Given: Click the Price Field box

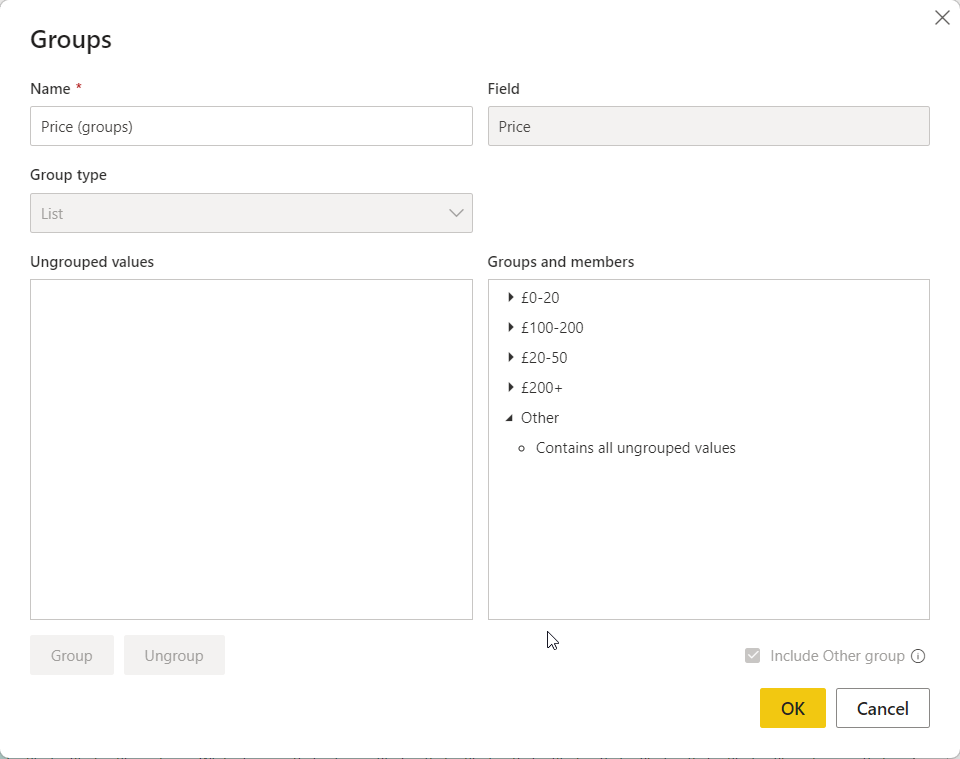Looking at the screenshot, I should [x=708, y=126].
